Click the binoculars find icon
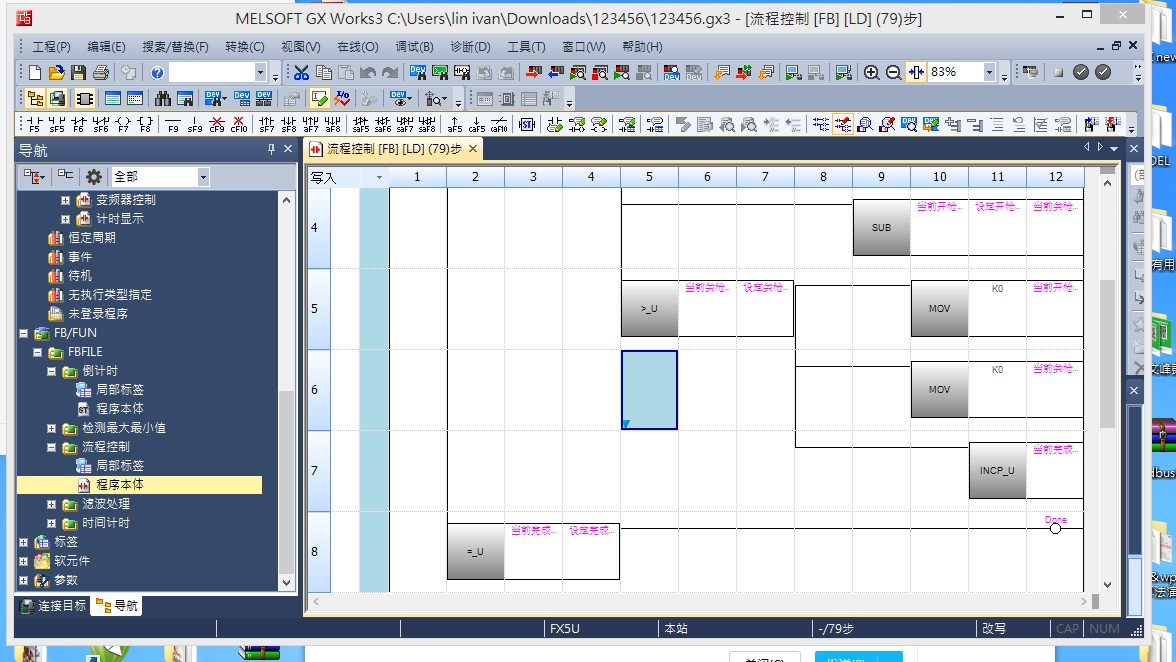The height and width of the screenshot is (662, 1176). click(x=161, y=98)
